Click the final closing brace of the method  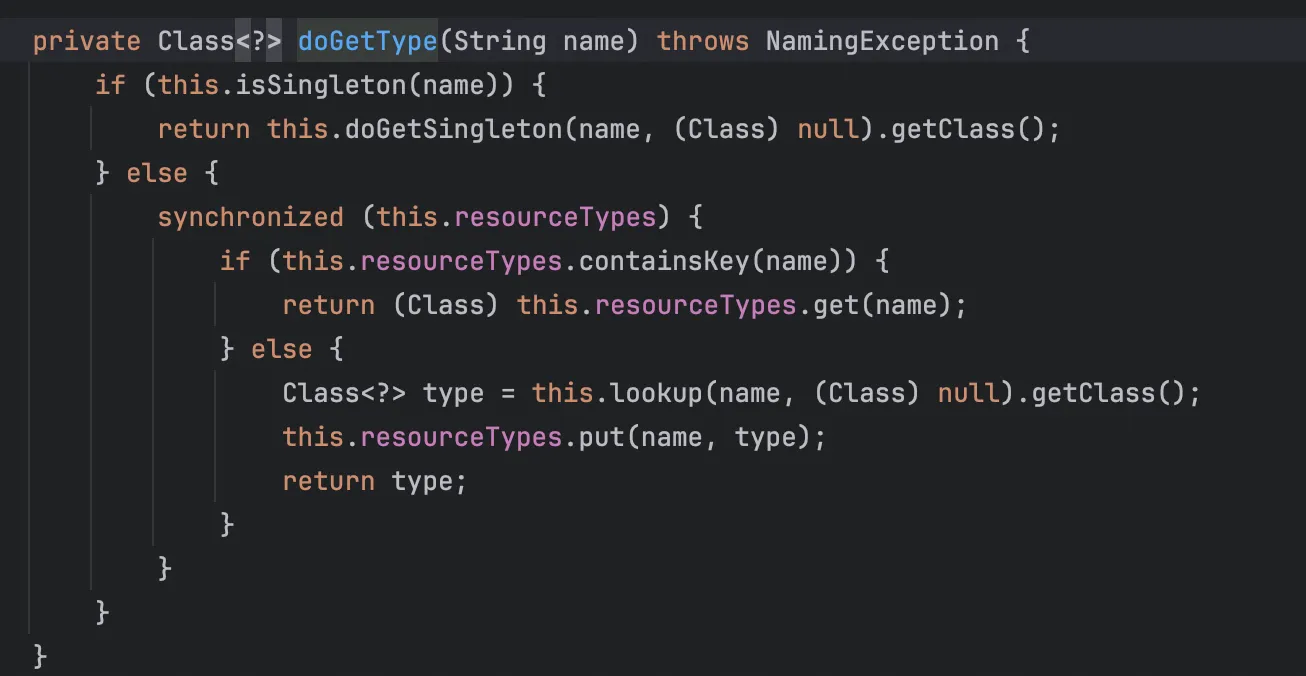click(x=40, y=656)
